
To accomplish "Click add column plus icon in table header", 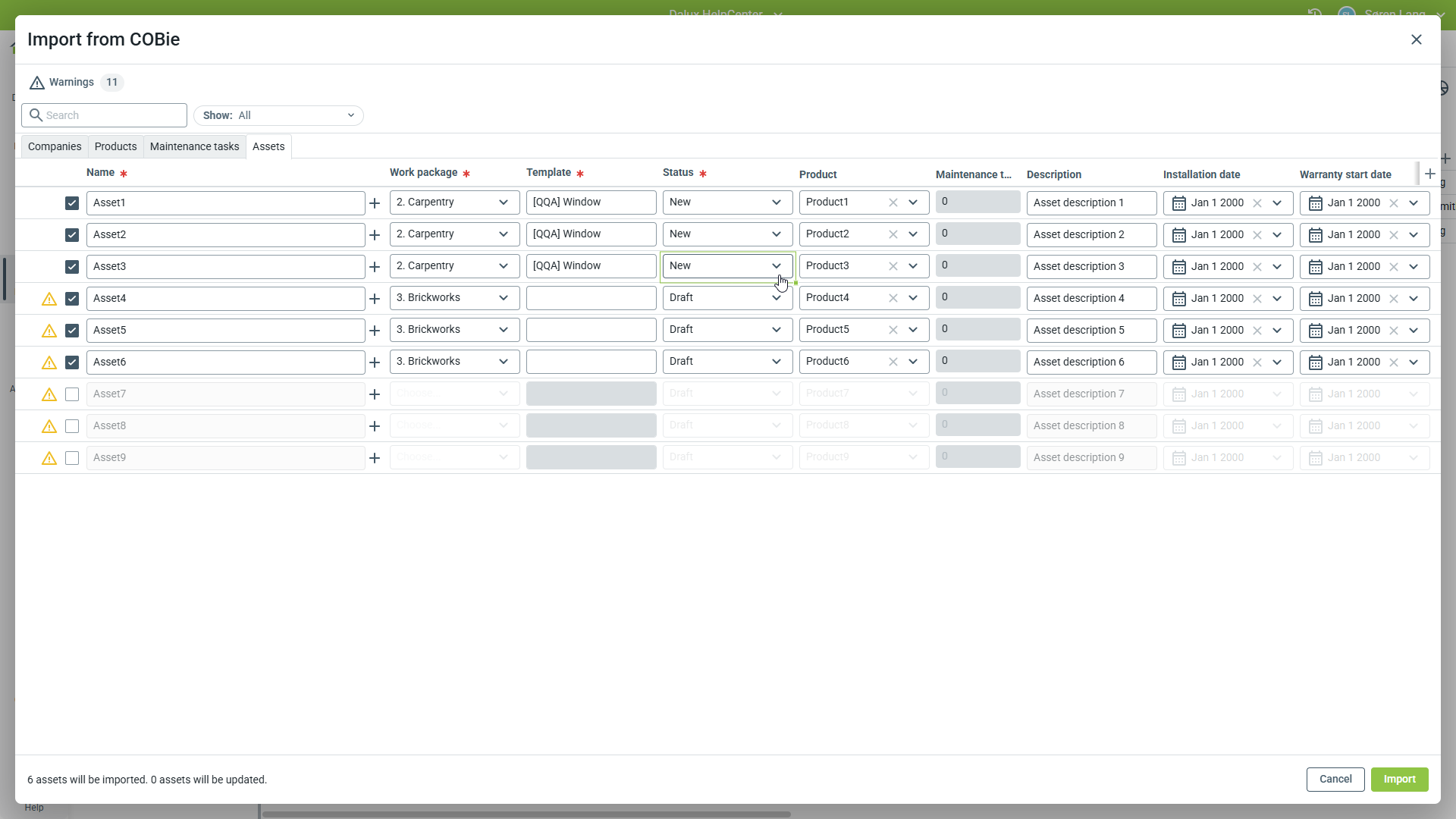I will (1430, 174).
